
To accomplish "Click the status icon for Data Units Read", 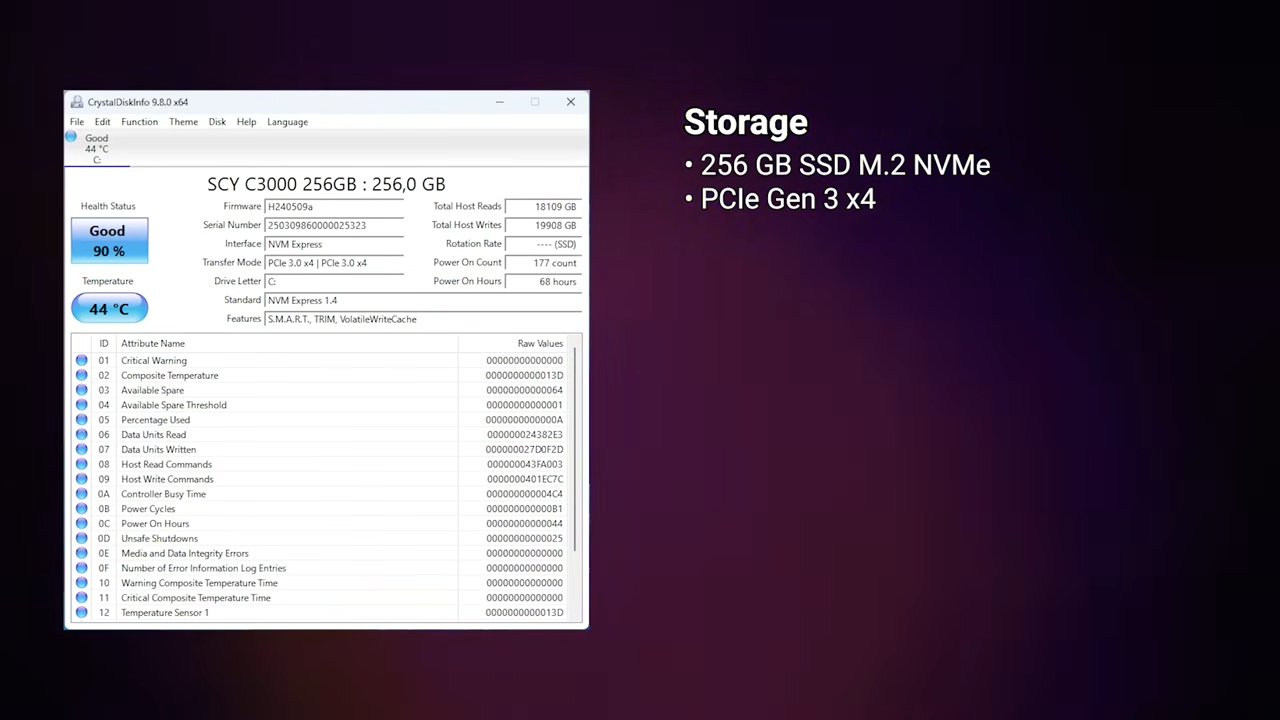I will pyautogui.click(x=82, y=435).
